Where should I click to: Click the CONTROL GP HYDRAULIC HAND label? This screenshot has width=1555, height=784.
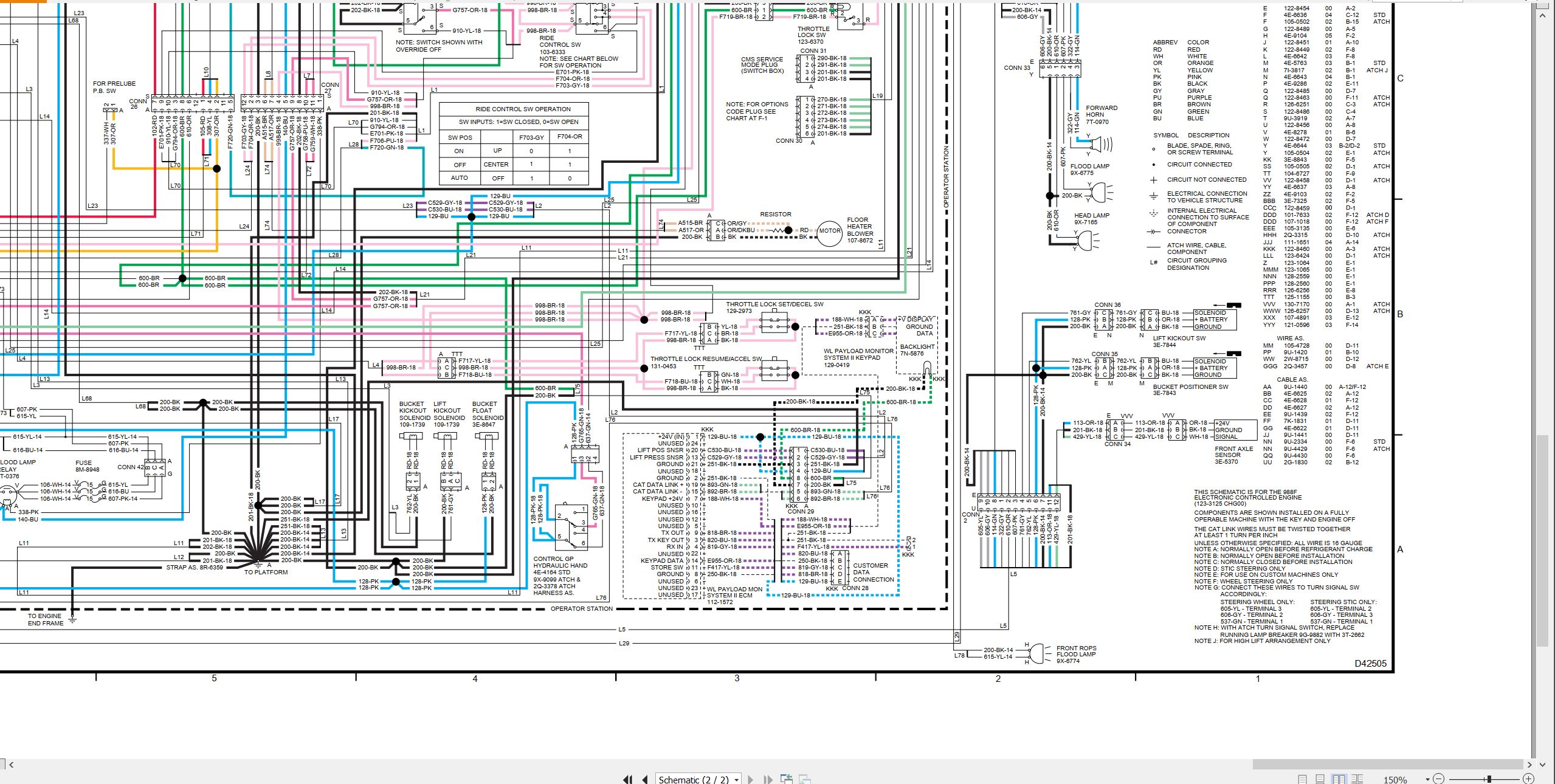560,562
